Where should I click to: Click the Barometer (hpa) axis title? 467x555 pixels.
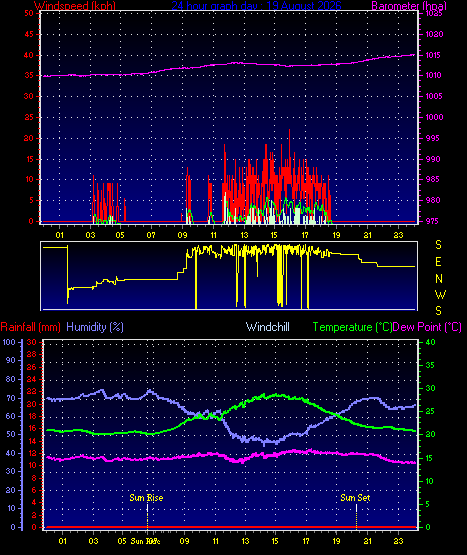[x=409, y=6]
